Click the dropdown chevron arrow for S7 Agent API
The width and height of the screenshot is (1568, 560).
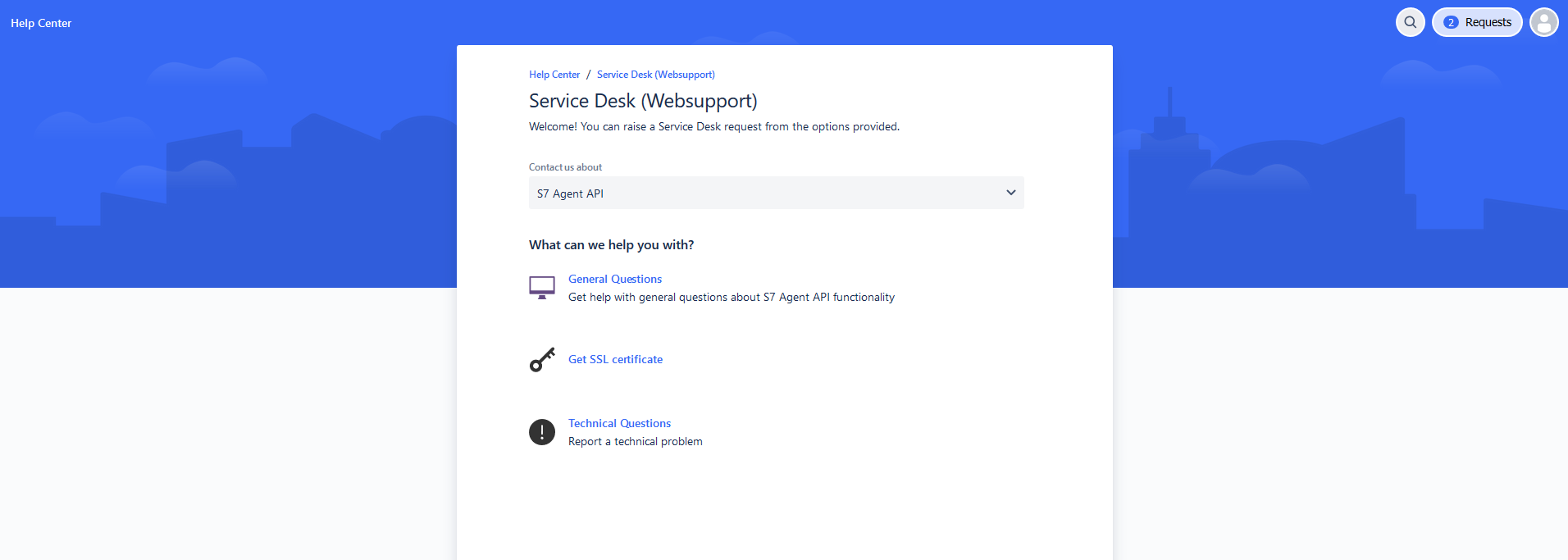[1010, 193]
